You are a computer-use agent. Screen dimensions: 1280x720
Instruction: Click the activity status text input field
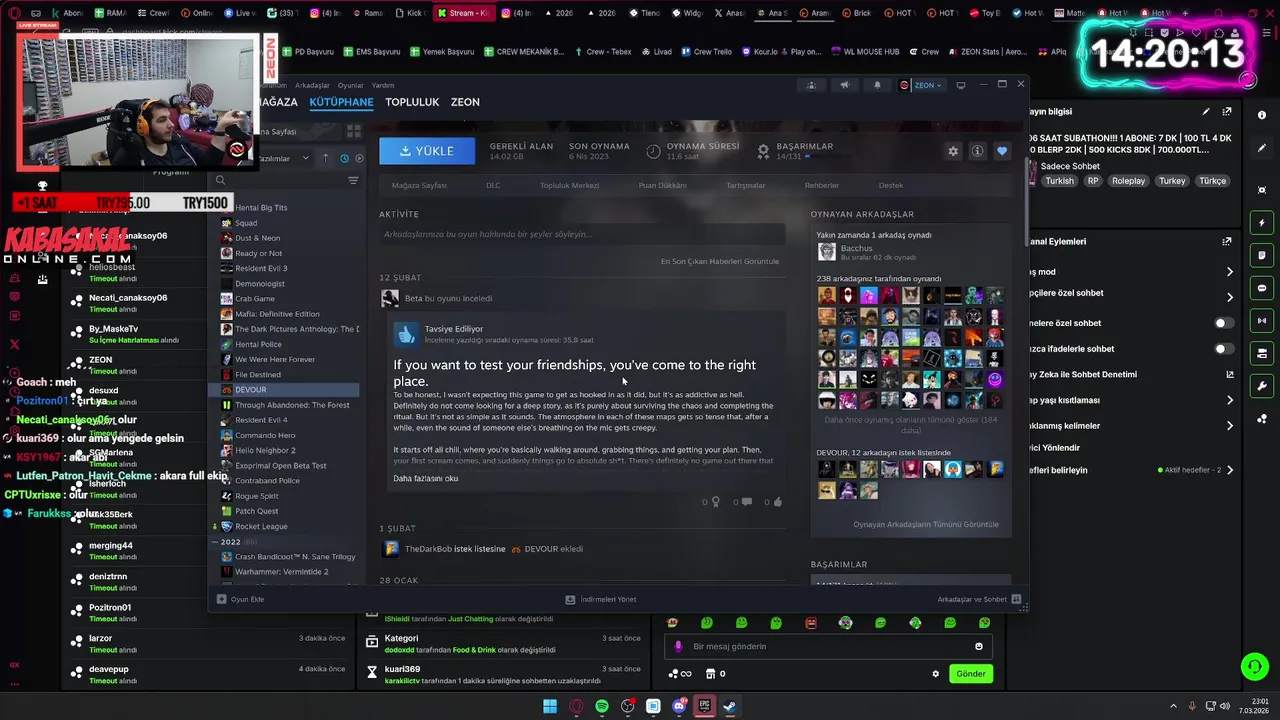[580, 234]
